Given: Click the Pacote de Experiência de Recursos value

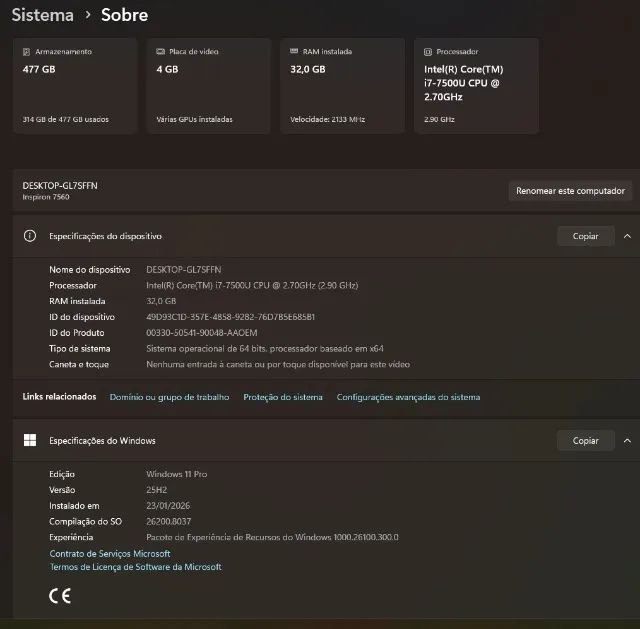Looking at the screenshot, I should coord(272,537).
